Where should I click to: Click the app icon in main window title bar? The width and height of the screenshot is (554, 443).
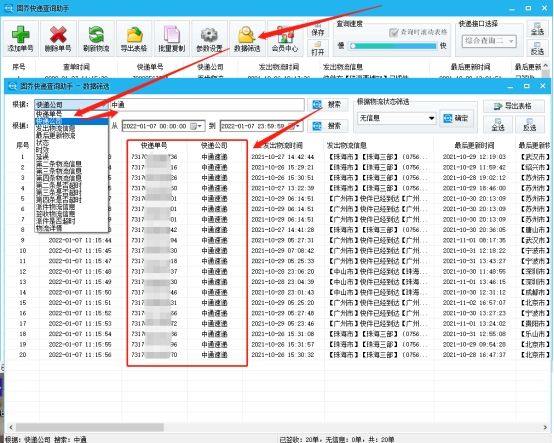coord(8,8)
